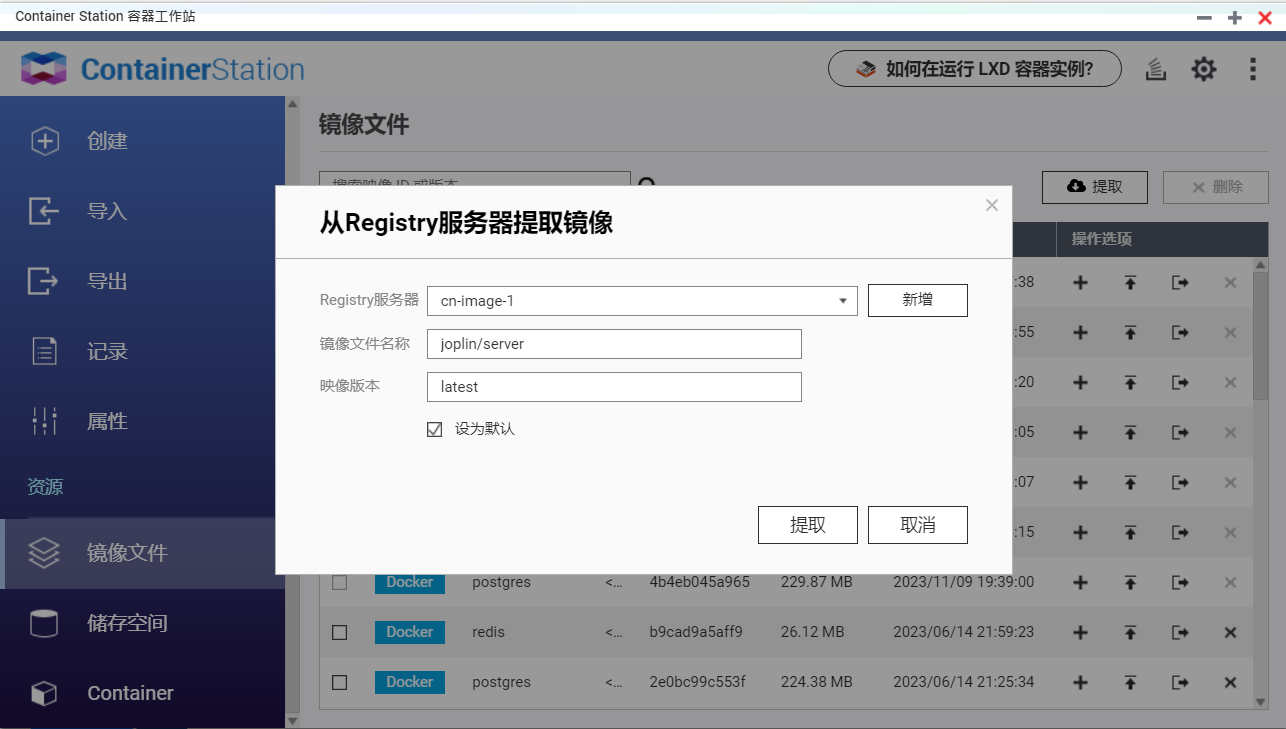Click the 提取 cloud button above table
Viewport: 1286px width, 729px height.
[1095, 187]
